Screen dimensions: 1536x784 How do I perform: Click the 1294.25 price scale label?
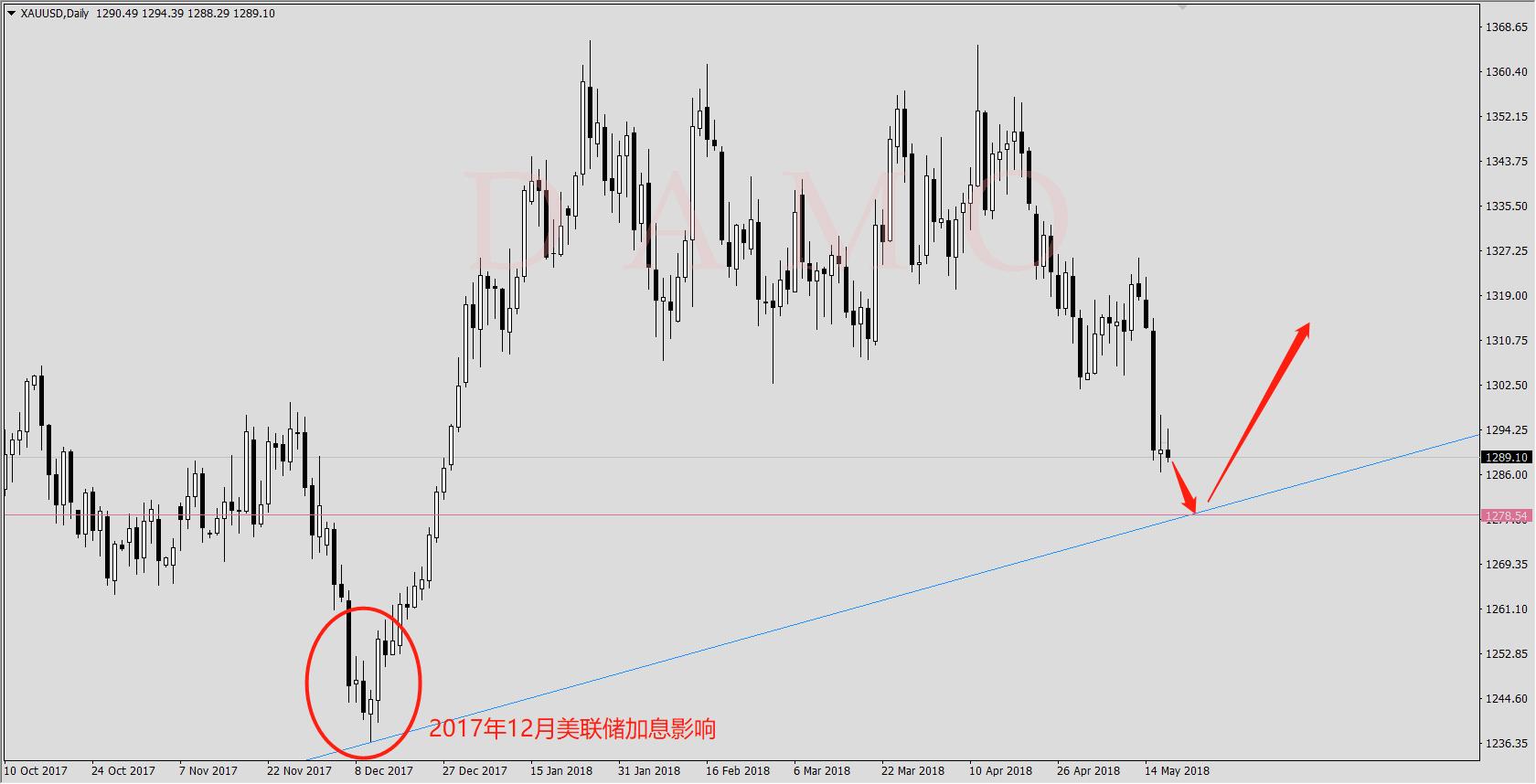point(1507,430)
